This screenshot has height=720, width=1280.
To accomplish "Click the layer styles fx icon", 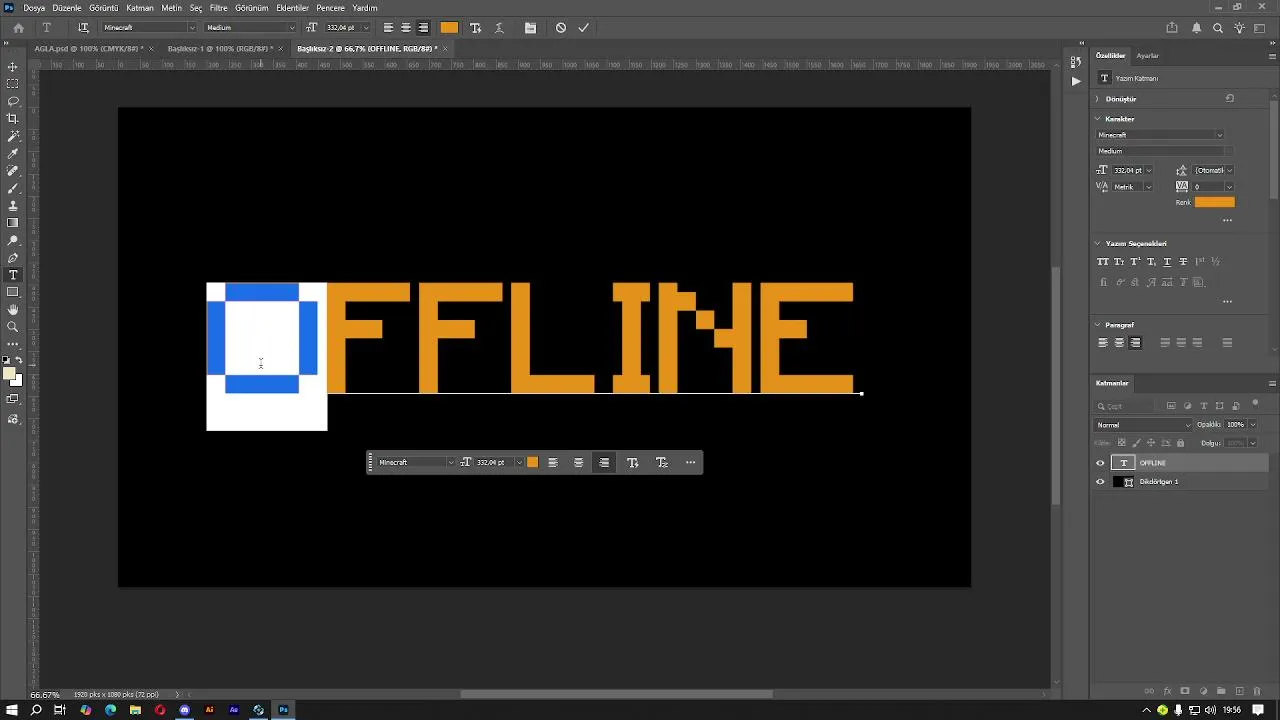I will pos(1167,691).
